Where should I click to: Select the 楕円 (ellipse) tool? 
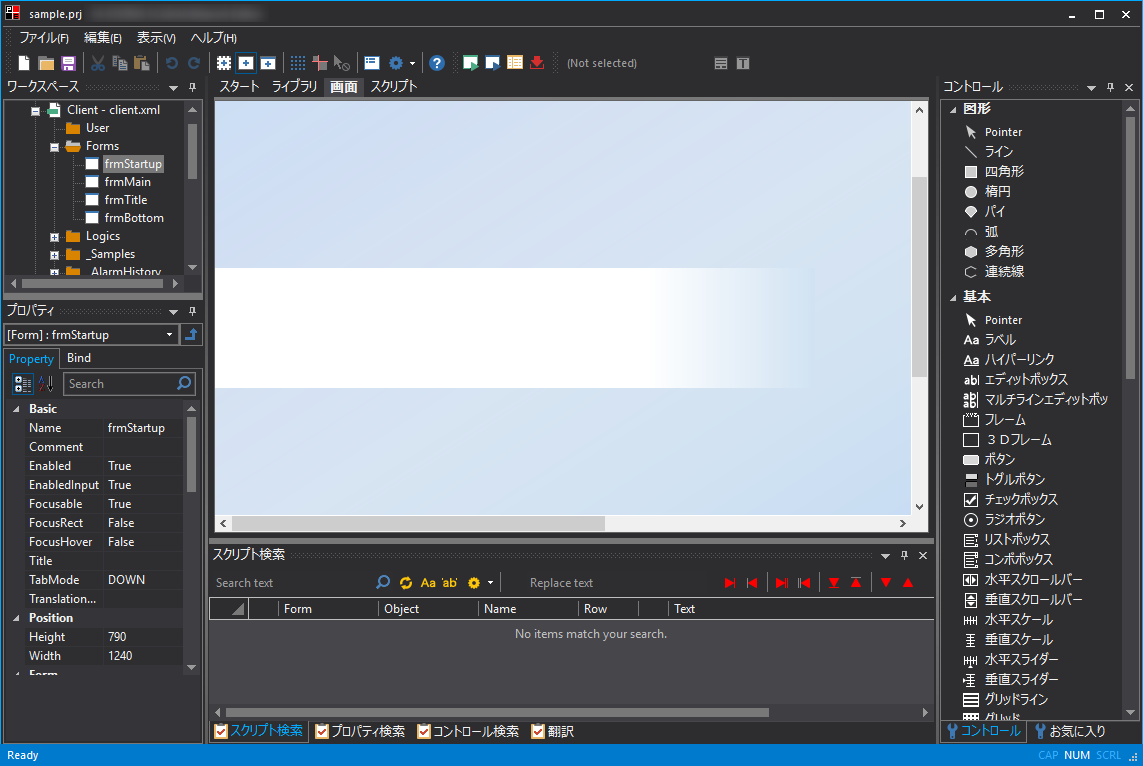(x=996, y=191)
